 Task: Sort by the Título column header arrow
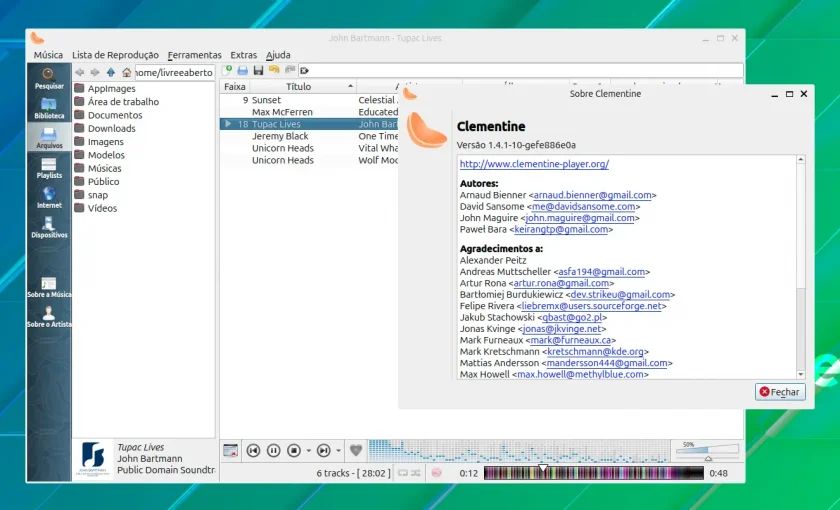click(x=350, y=86)
